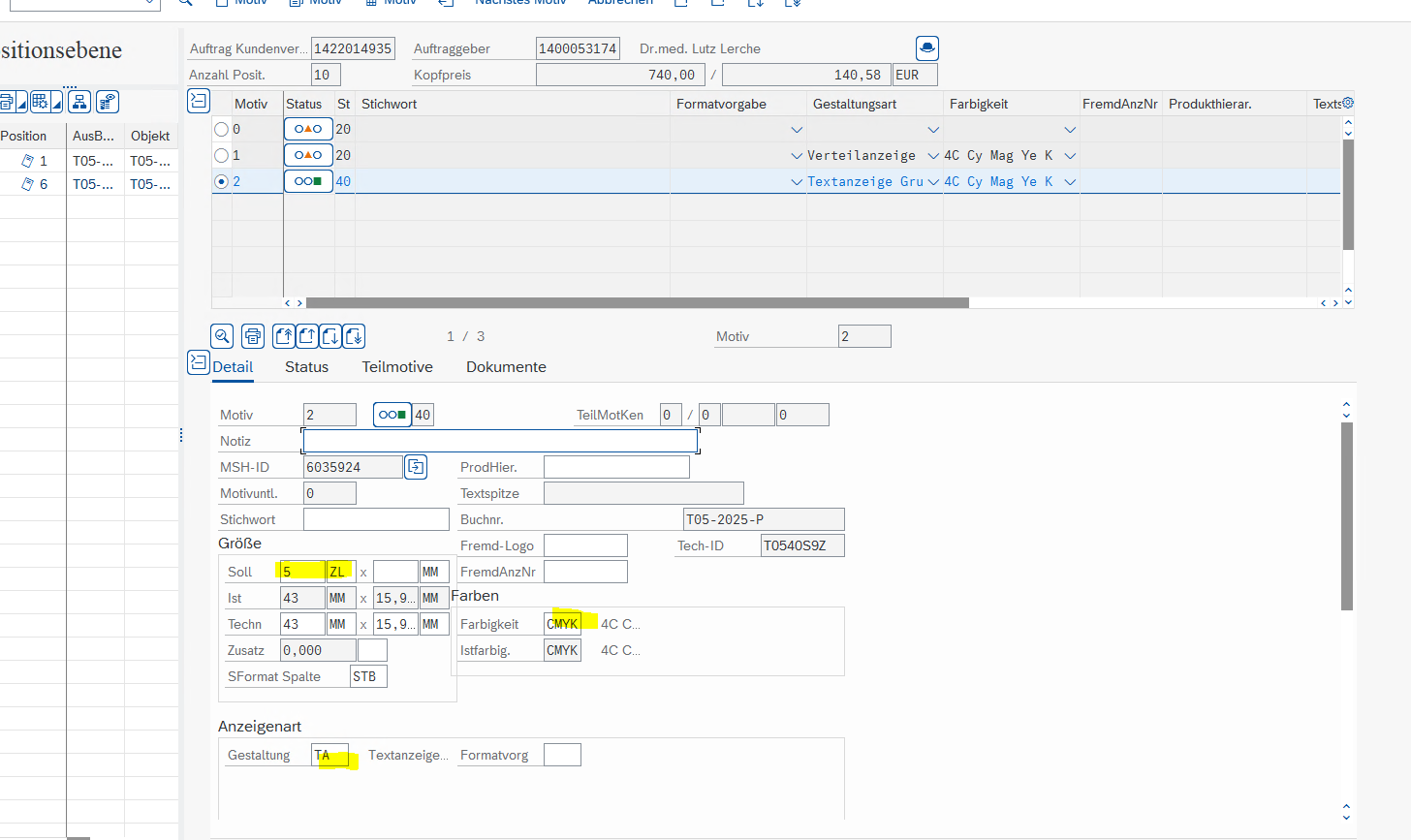Click Buchnr. value T05-2025-P

click(x=764, y=519)
